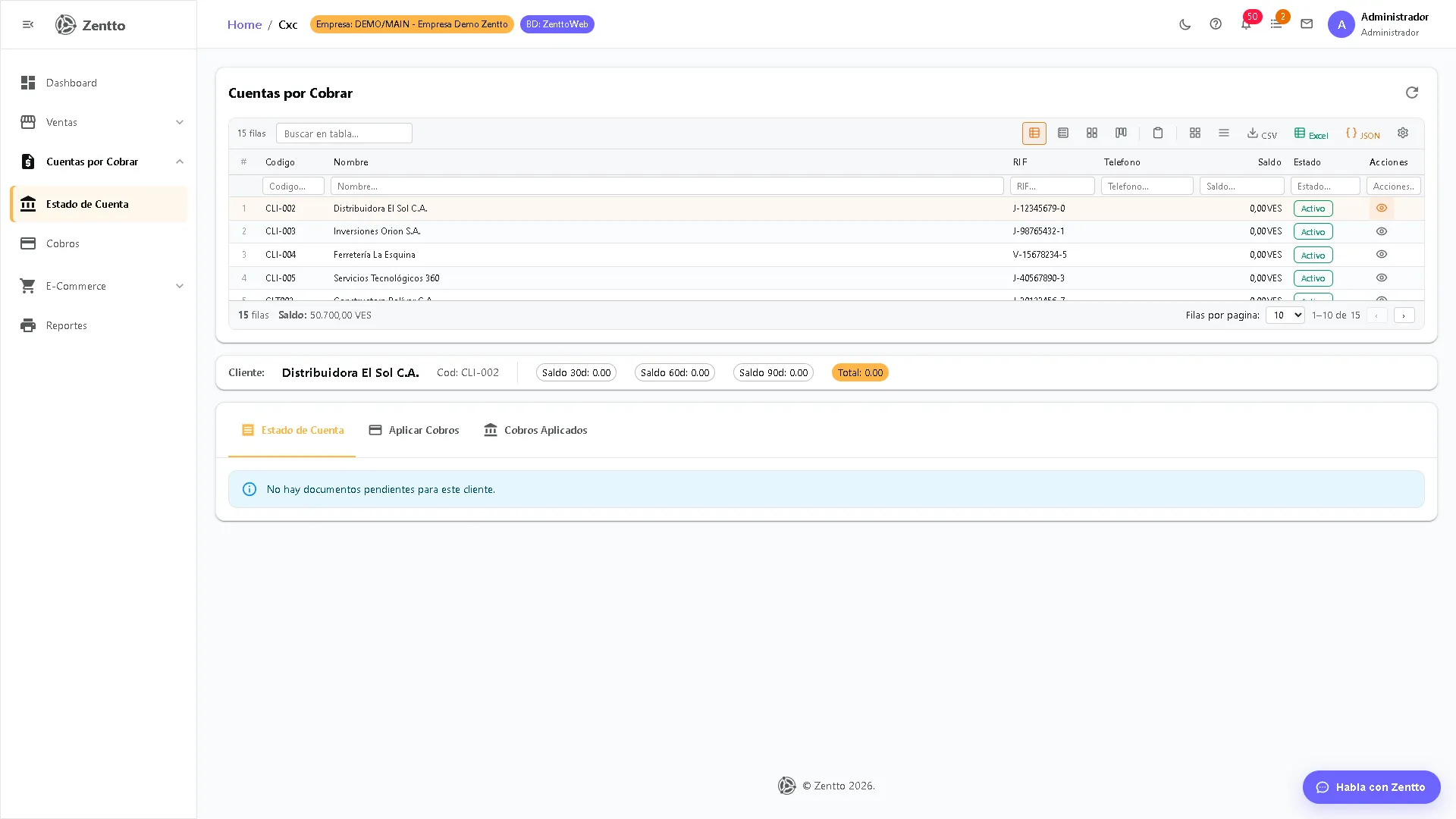Open Cobros in the sidebar
This screenshot has height=819, width=1456.
(99, 243)
